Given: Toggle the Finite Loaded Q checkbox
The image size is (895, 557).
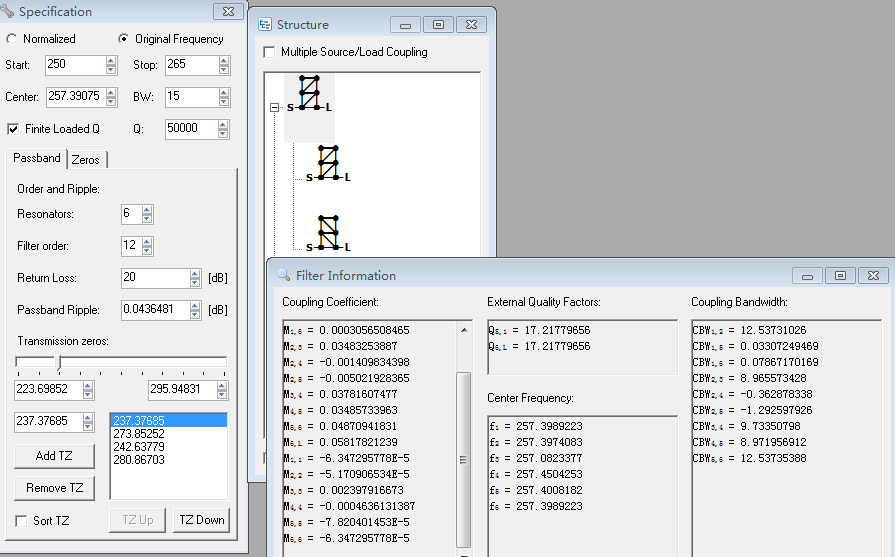Looking at the screenshot, I should (13, 129).
